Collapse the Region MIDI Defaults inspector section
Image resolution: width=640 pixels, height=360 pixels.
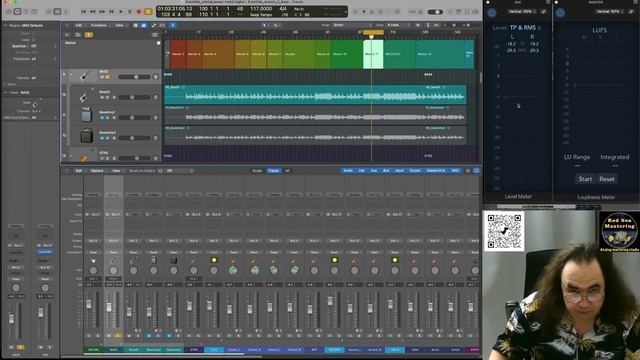6,25
